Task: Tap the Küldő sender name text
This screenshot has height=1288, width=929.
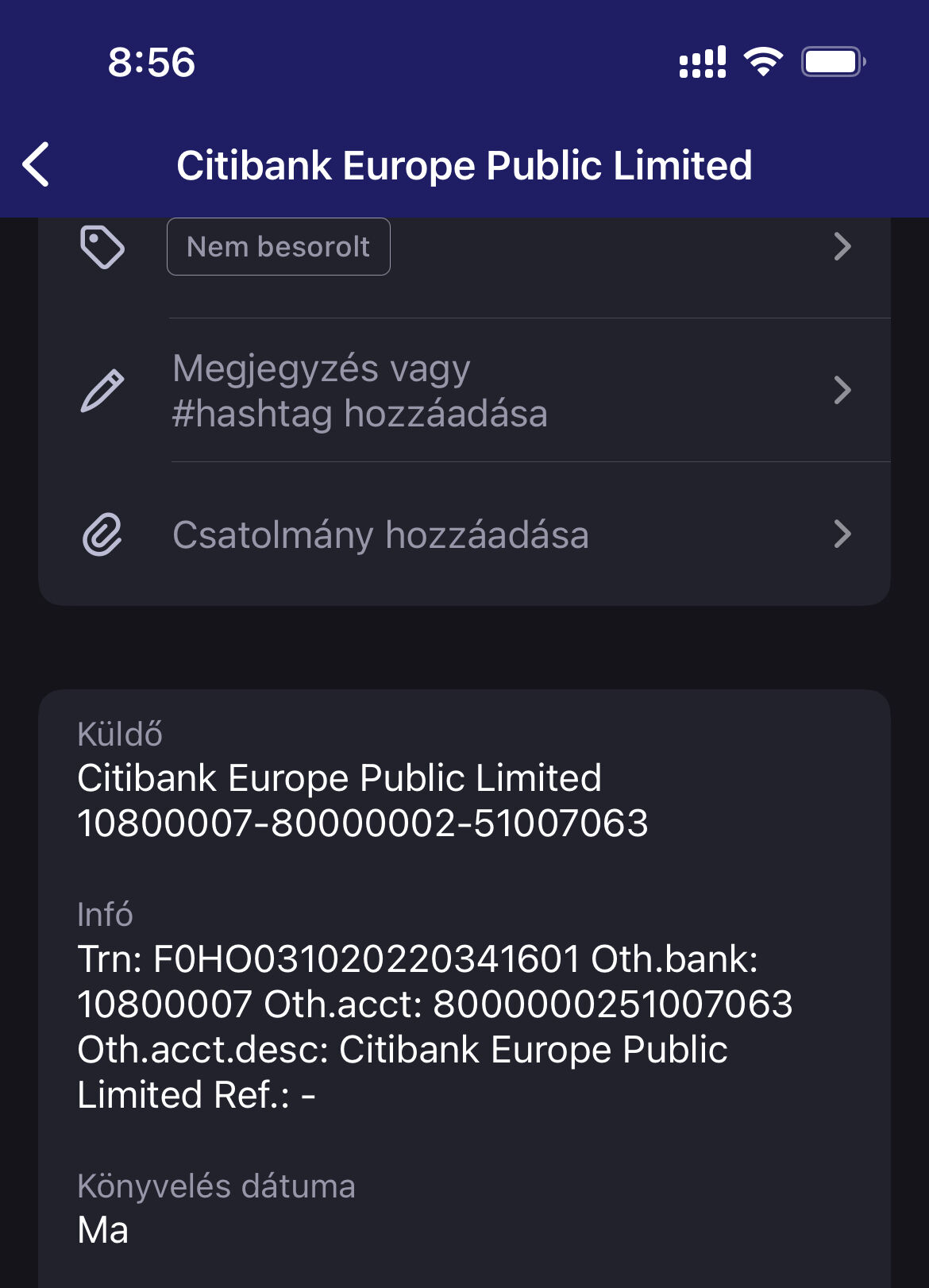Action: (339, 778)
